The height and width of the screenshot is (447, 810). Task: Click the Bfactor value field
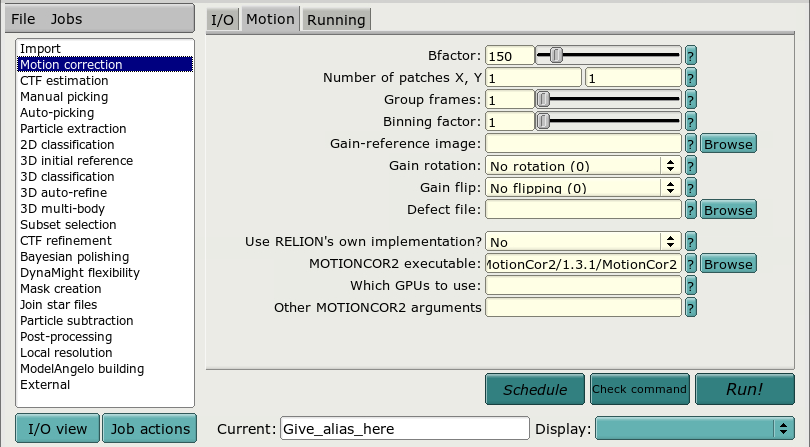pyautogui.click(x=510, y=55)
